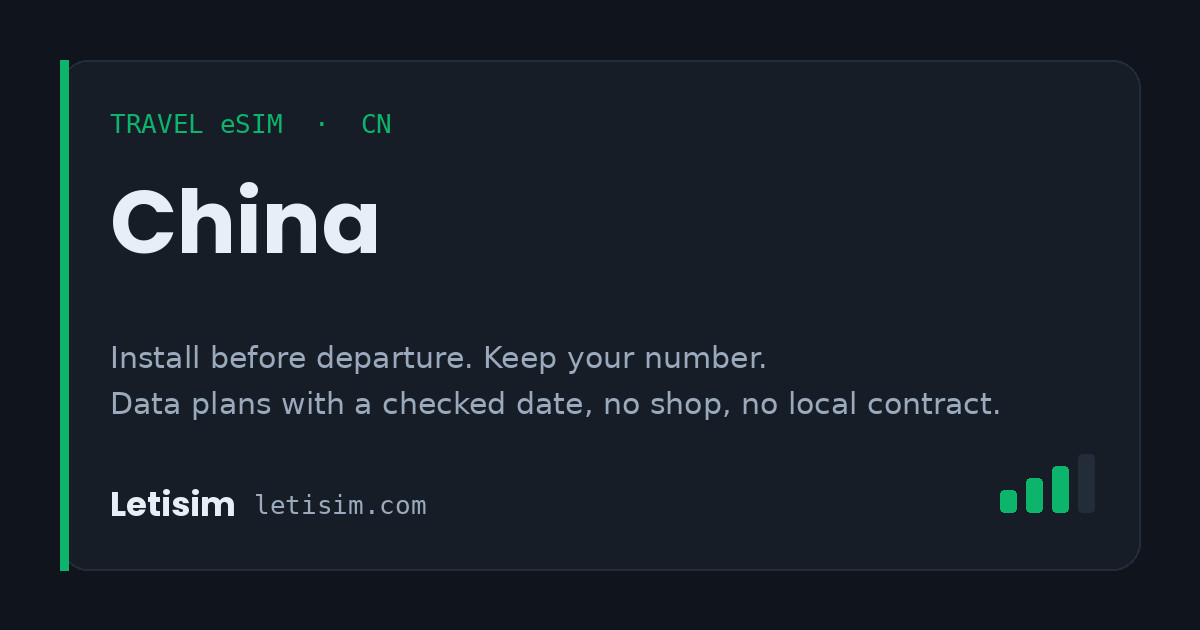This screenshot has height=630, width=1200.
Task: Select the TRAVEL eSIM label
Action: (196, 125)
